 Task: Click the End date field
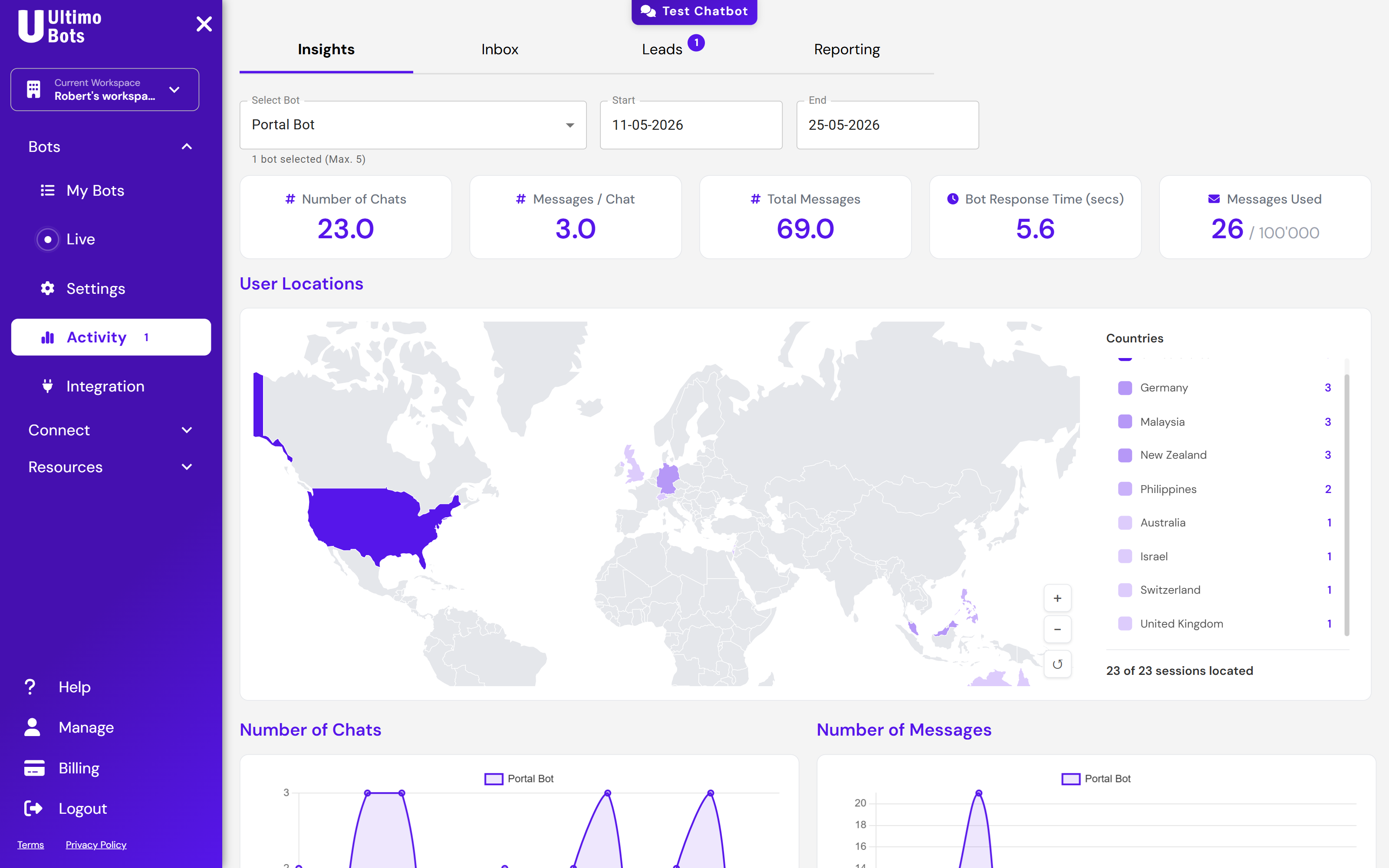click(887, 125)
